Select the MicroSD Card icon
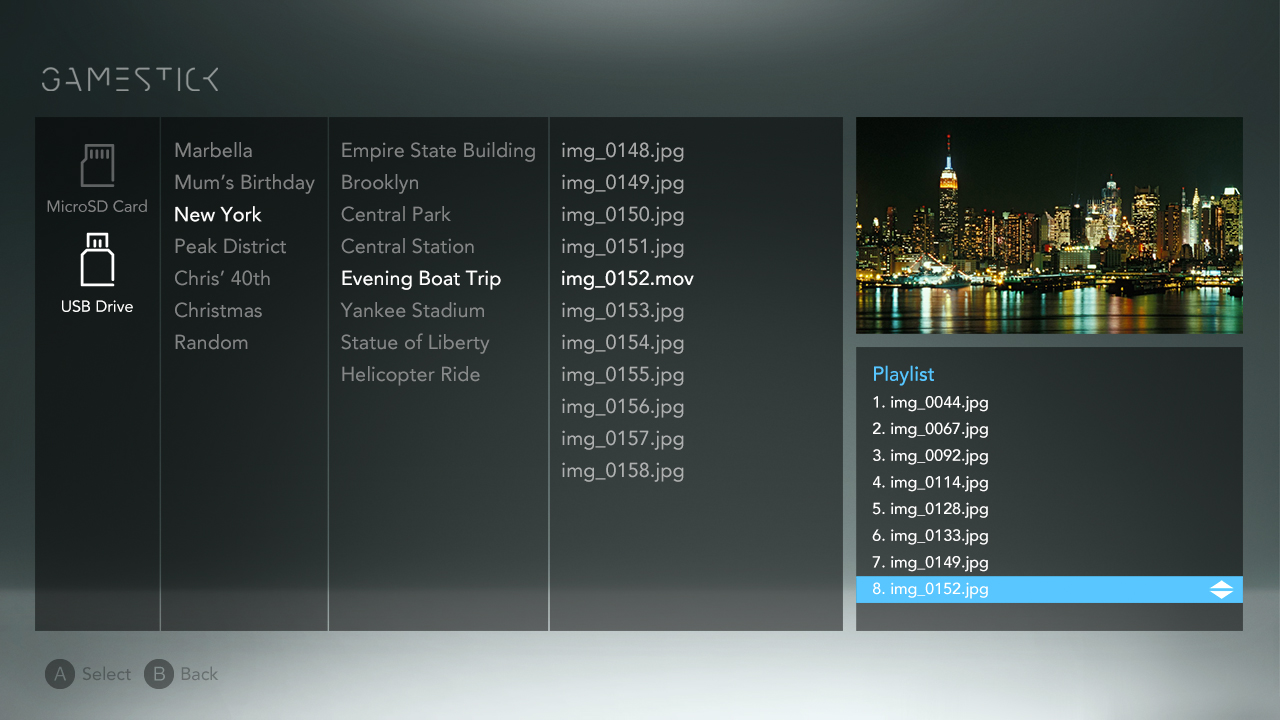Viewport: 1280px width, 720px height. tap(97, 166)
